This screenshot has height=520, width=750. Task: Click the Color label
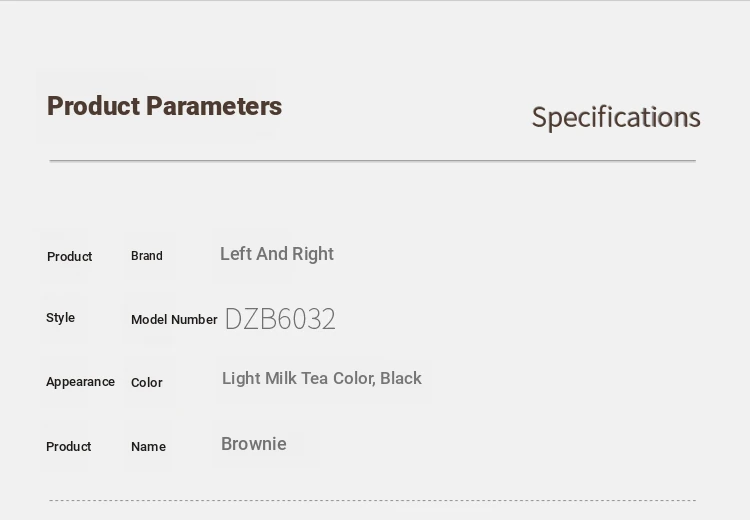click(x=147, y=383)
